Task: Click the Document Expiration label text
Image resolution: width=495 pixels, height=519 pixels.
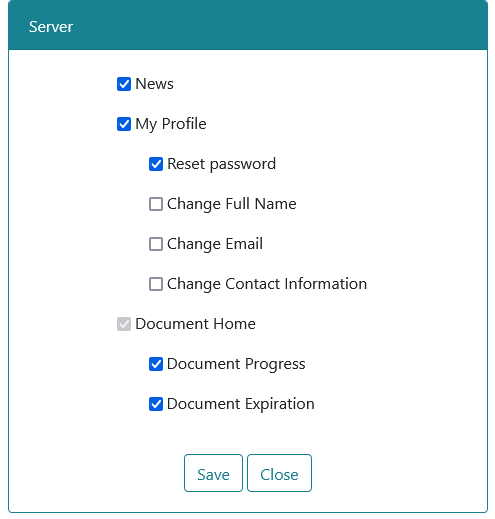Action: 241,404
